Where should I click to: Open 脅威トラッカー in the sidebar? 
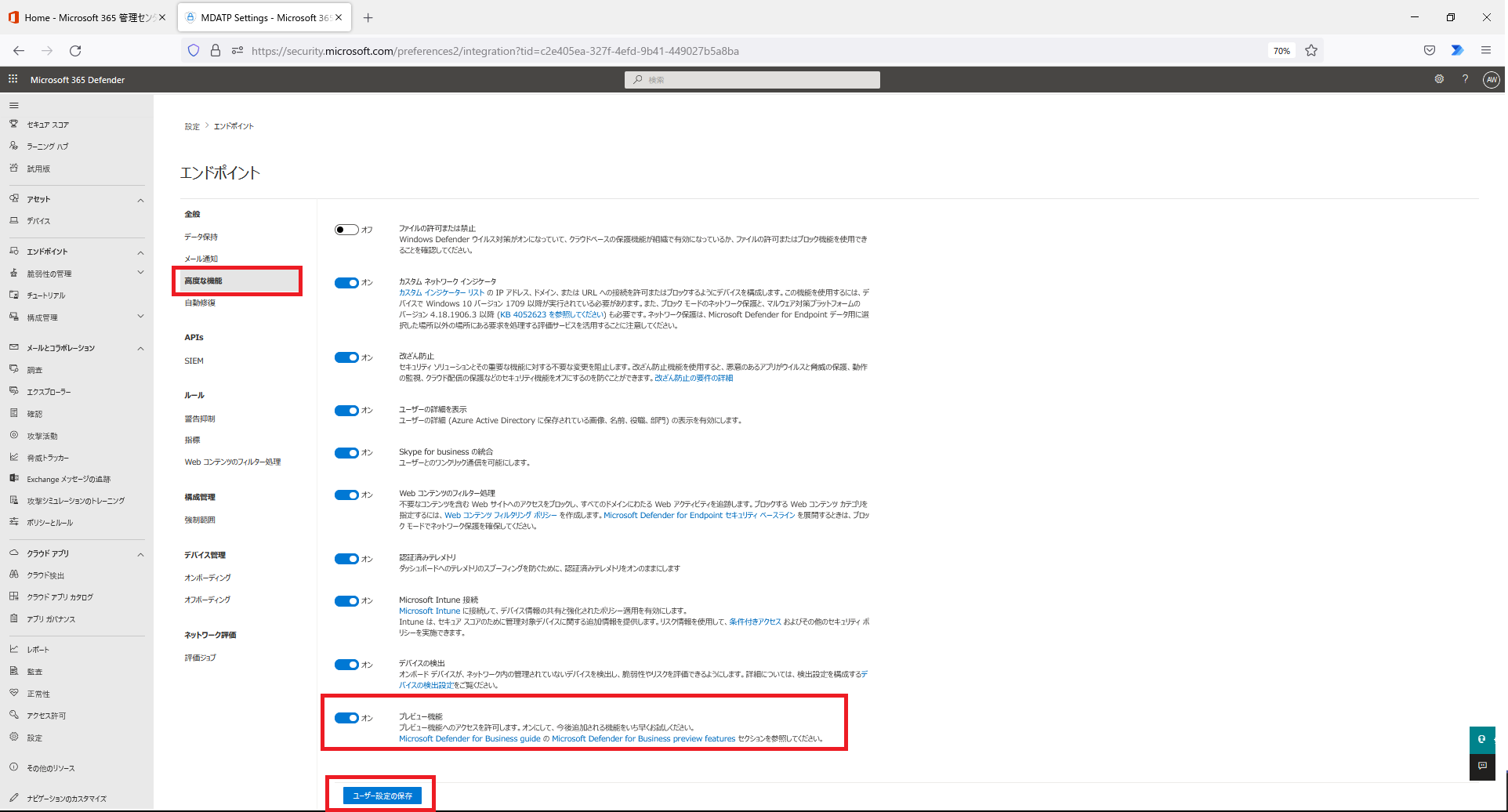[48, 458]
